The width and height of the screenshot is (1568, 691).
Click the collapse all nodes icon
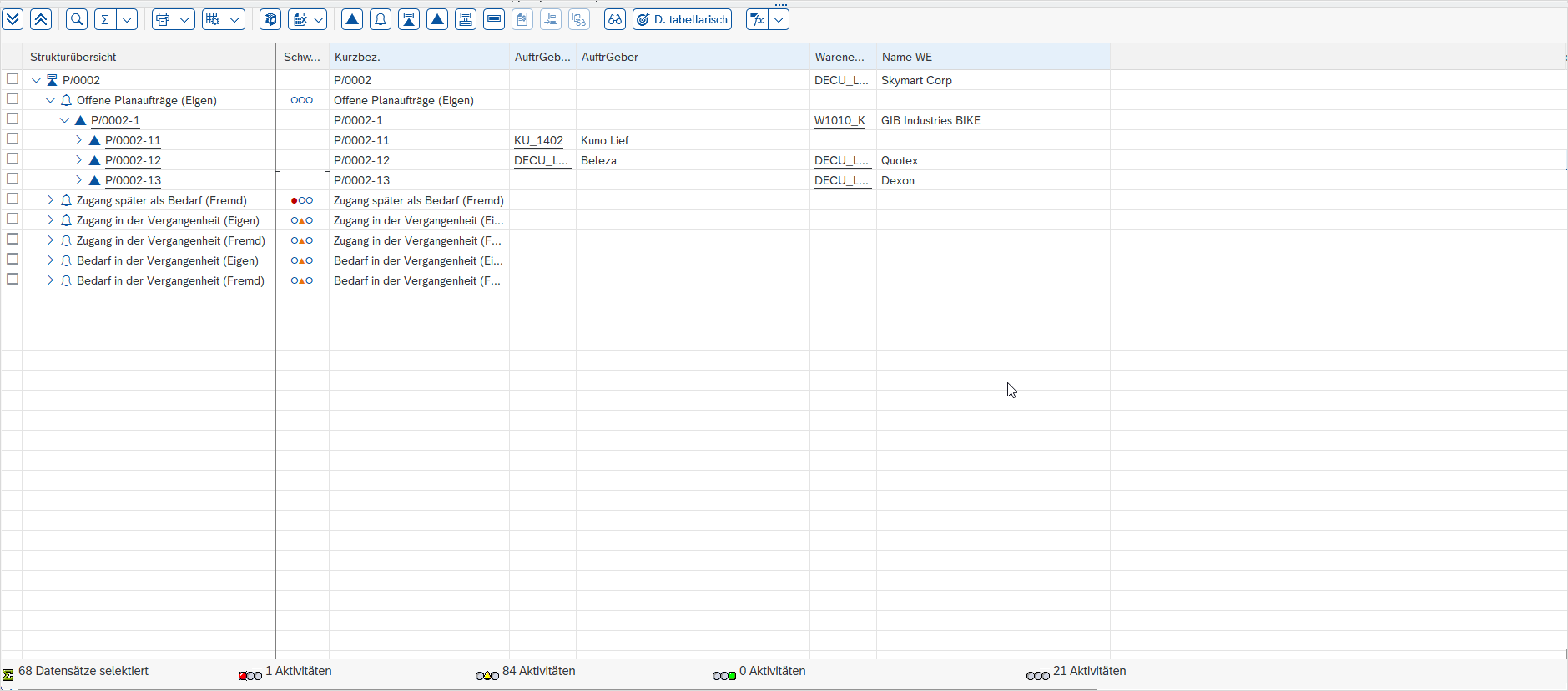pos(41,19)
